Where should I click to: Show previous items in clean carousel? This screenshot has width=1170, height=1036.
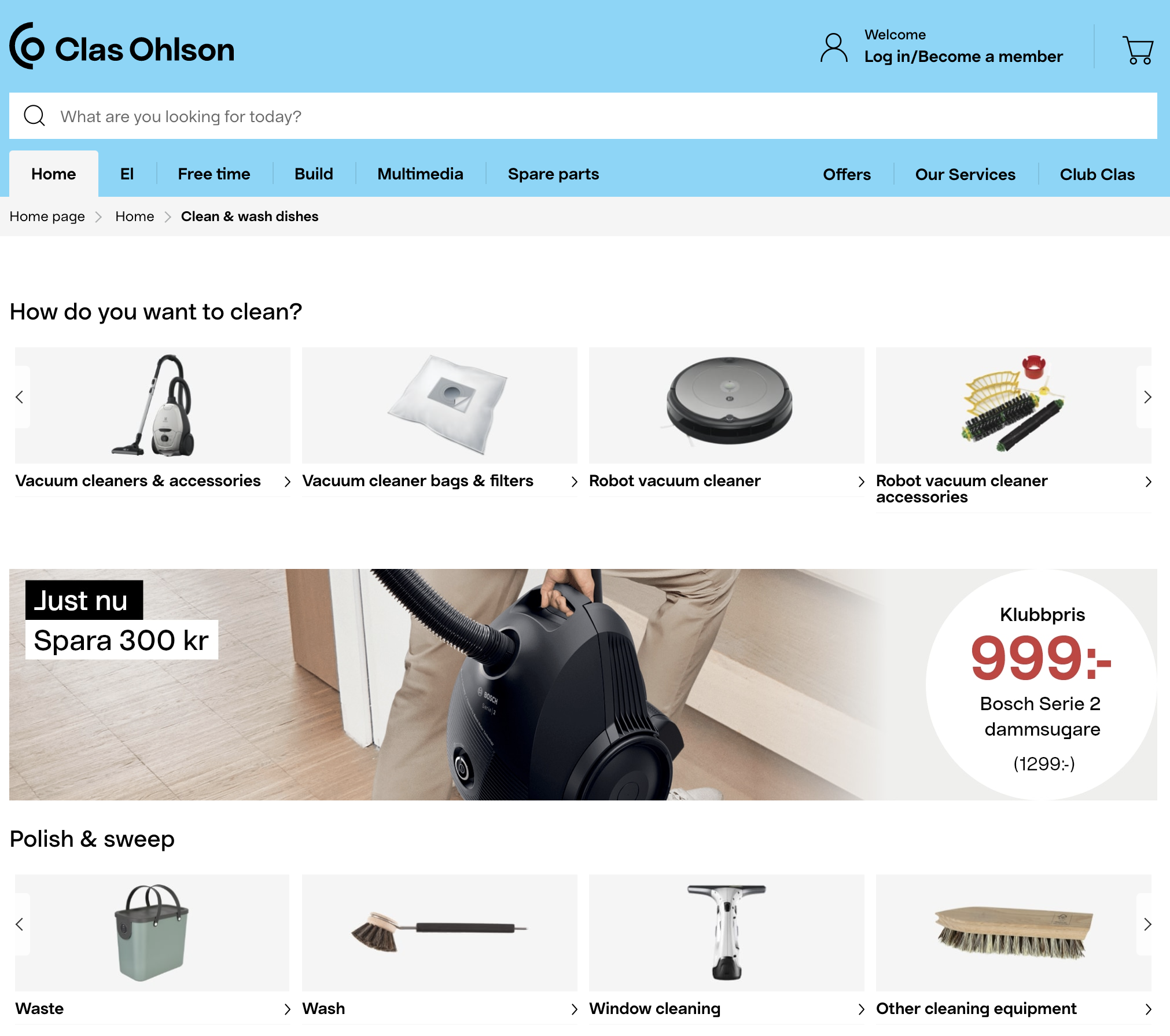tap(20, 397)
